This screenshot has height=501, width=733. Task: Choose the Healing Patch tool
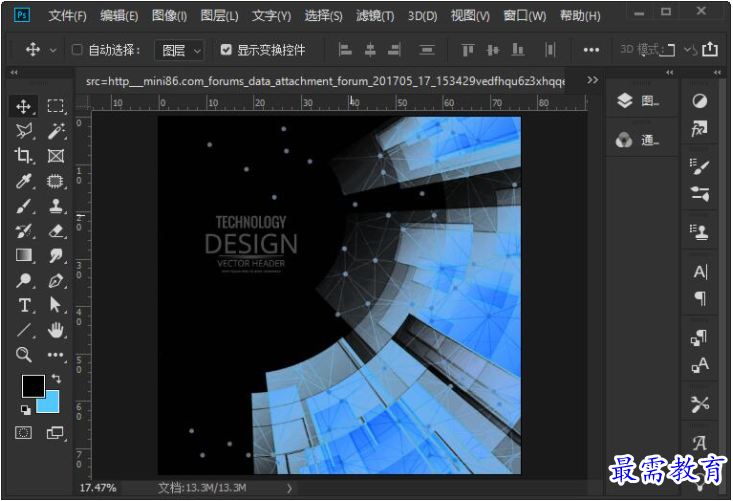[x=56, y=181]
